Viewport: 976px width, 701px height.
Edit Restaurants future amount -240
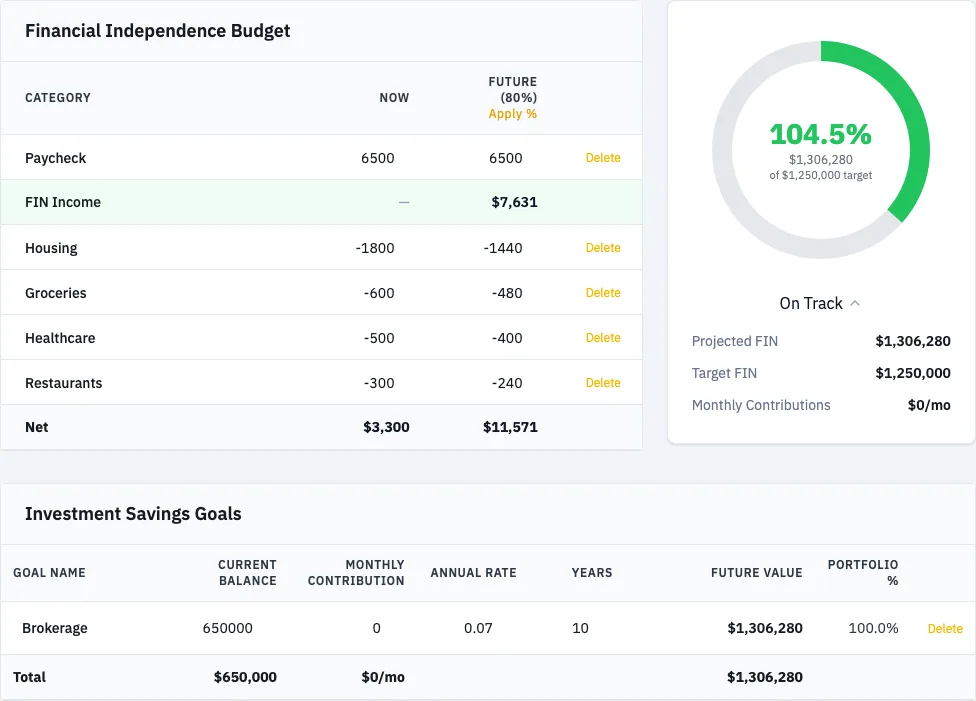[507, 383]
